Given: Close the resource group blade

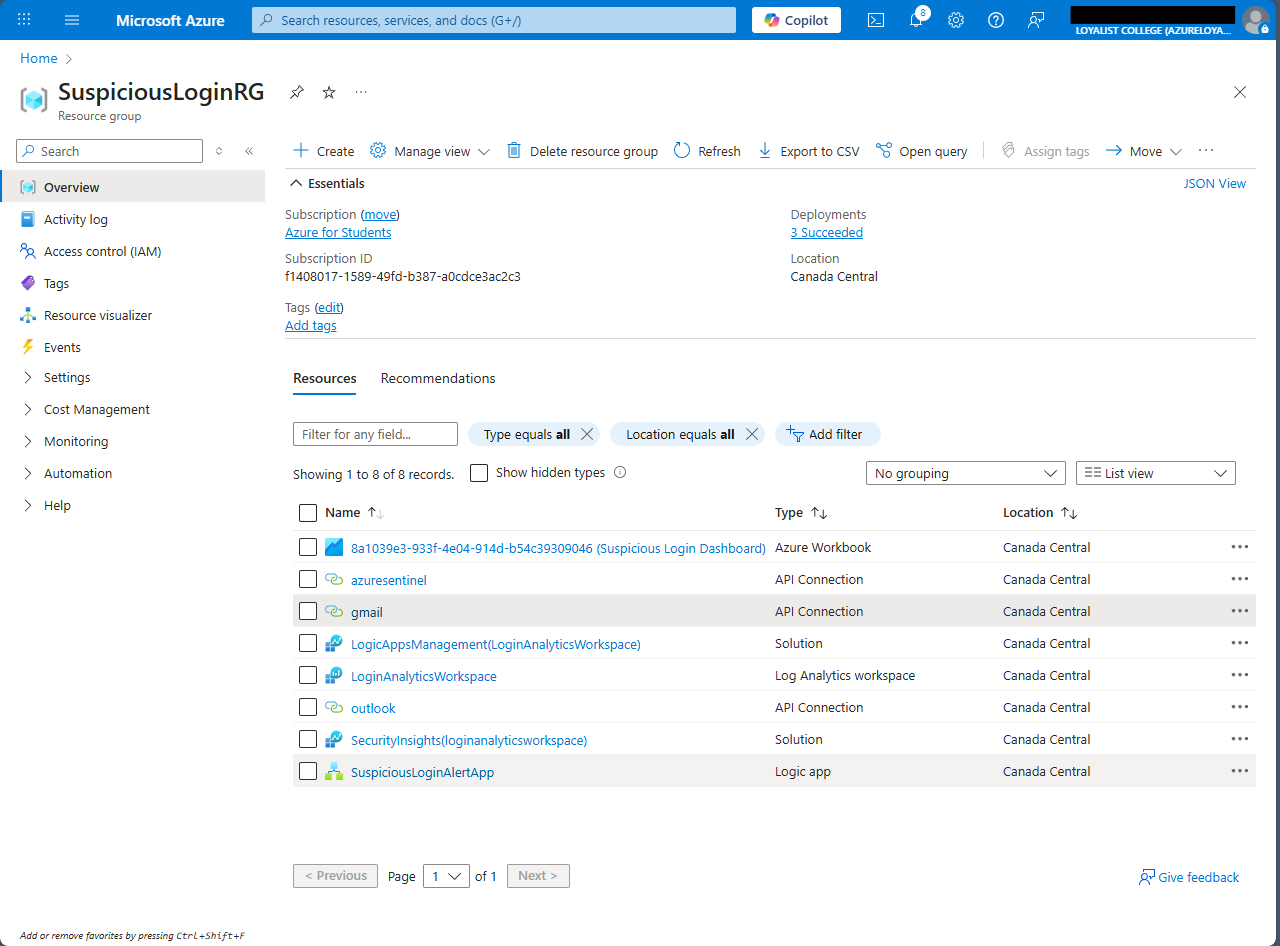Looking at the screenshot, I should point(1240,92).
